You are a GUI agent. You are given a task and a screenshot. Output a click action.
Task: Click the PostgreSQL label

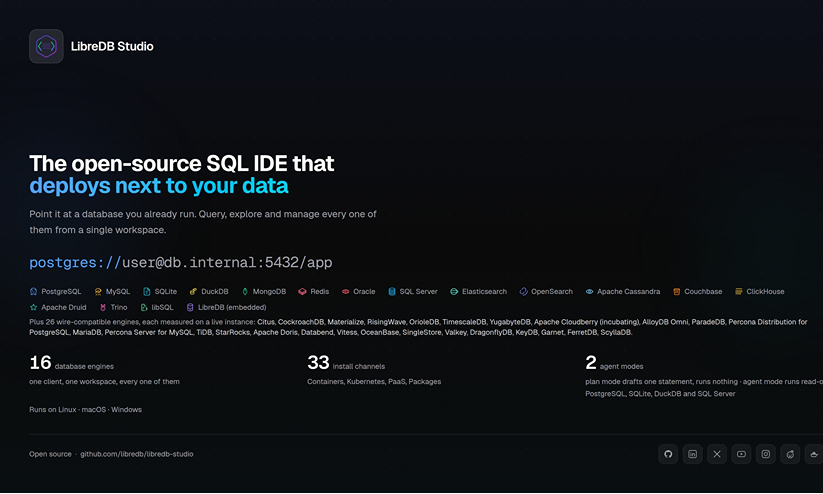[61, 291]
